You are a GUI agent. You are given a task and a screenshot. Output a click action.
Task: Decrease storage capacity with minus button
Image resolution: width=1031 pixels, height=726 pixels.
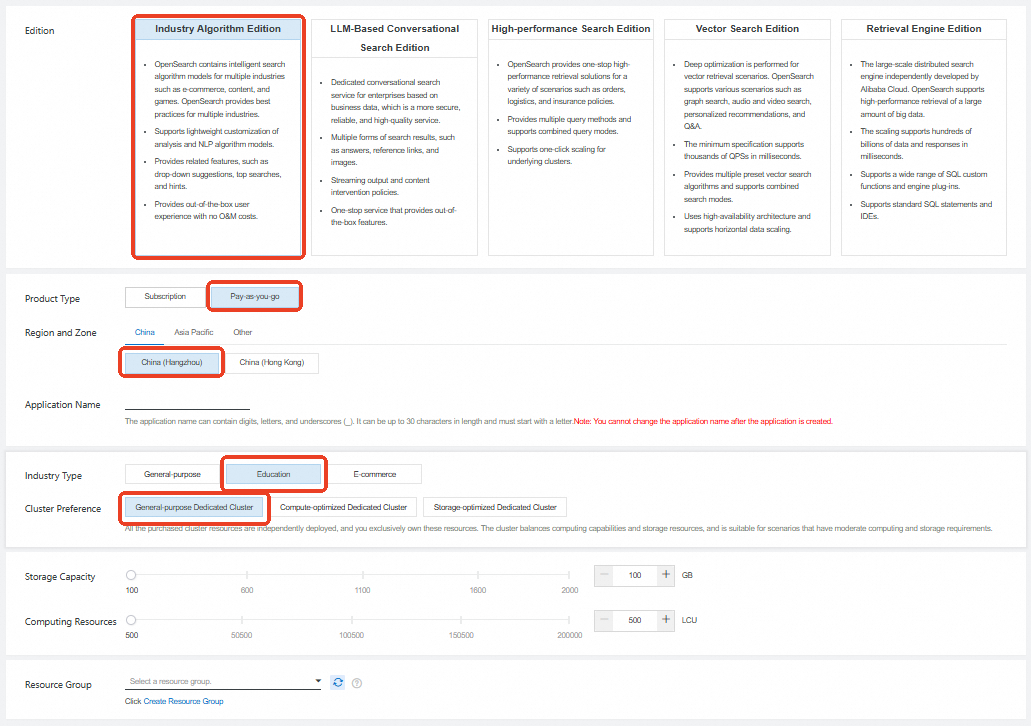tap(604, 575)
